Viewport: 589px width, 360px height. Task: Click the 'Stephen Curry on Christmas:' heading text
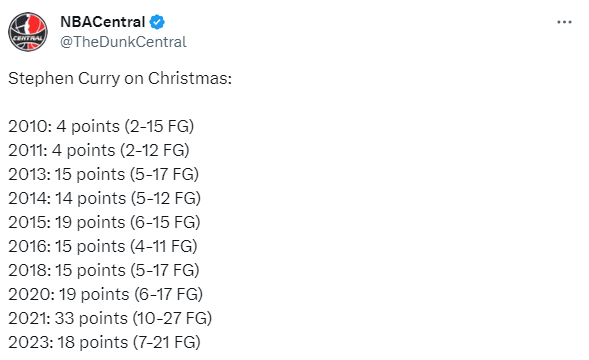point(120,79)
